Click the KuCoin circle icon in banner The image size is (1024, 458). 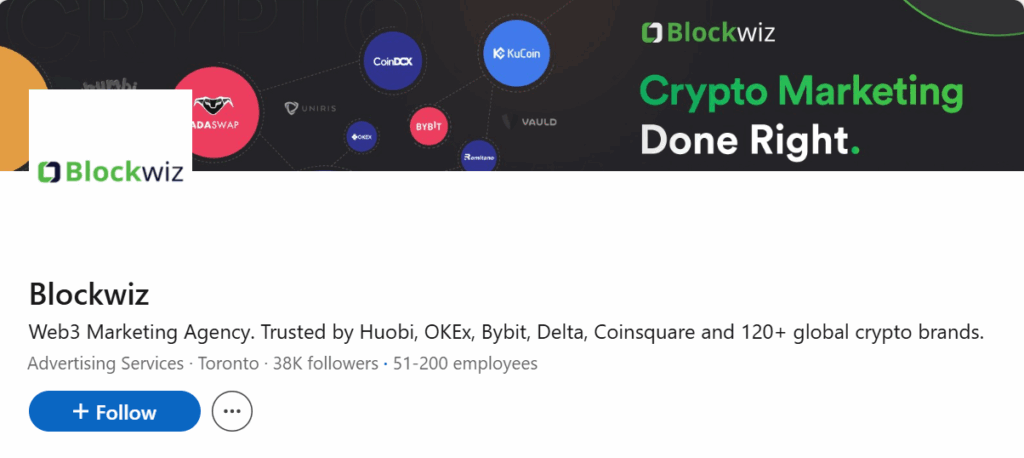[x=517, y=53]
